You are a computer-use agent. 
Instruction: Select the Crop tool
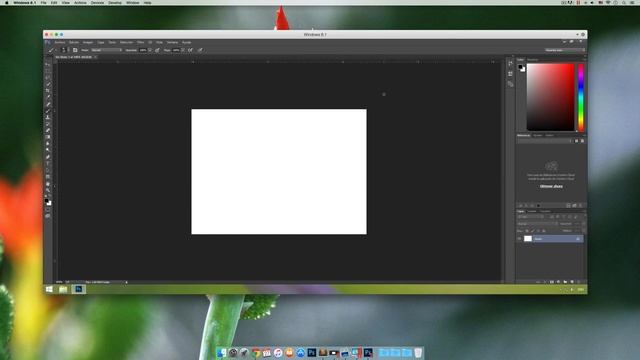pos(48,90)
